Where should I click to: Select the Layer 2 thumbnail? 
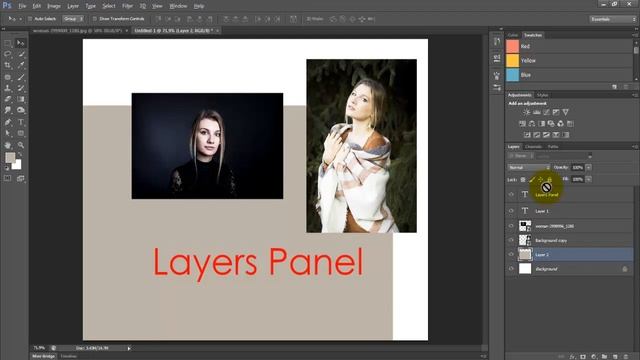525,254
